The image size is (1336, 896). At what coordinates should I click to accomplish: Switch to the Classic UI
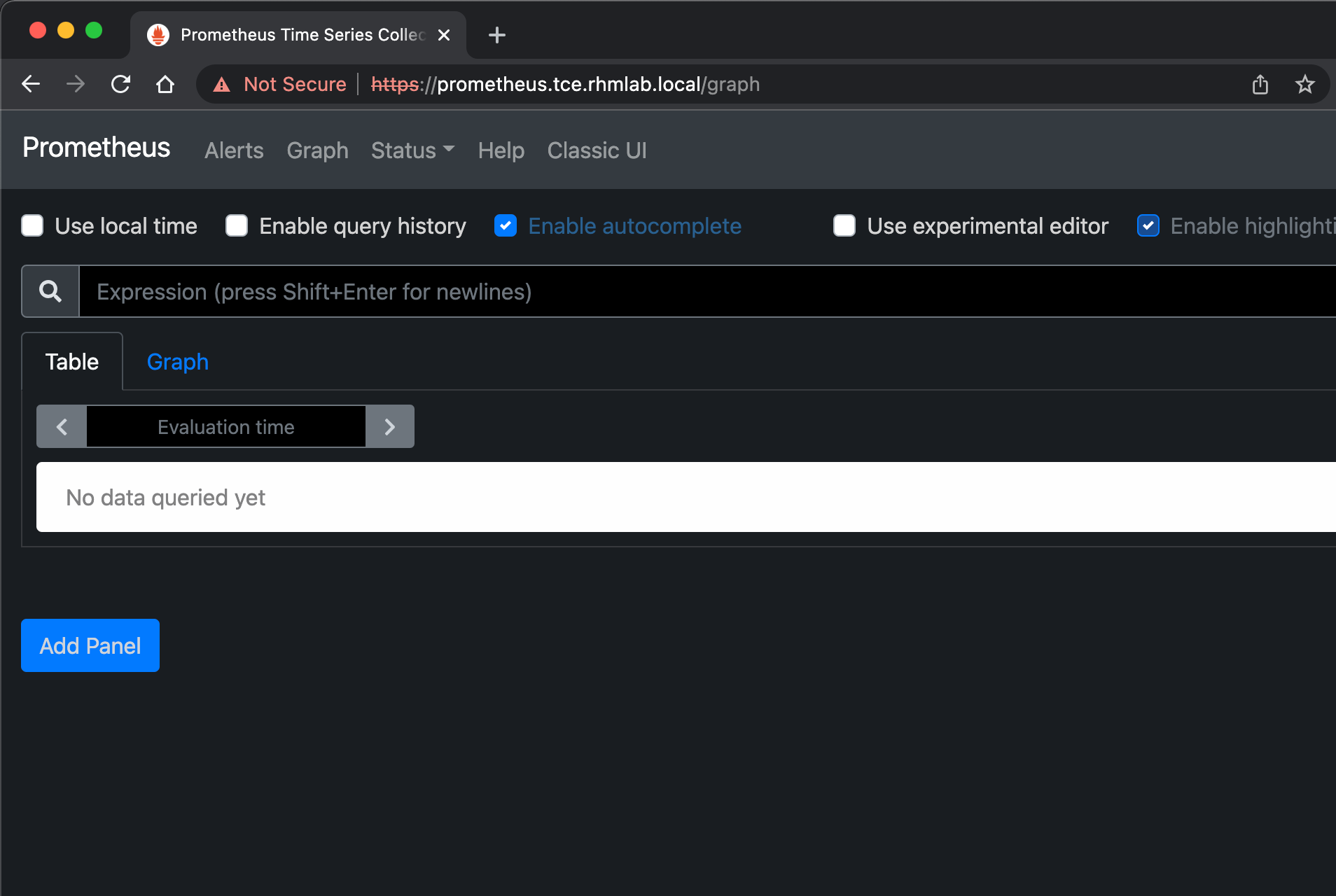click(x=597, y=150)
